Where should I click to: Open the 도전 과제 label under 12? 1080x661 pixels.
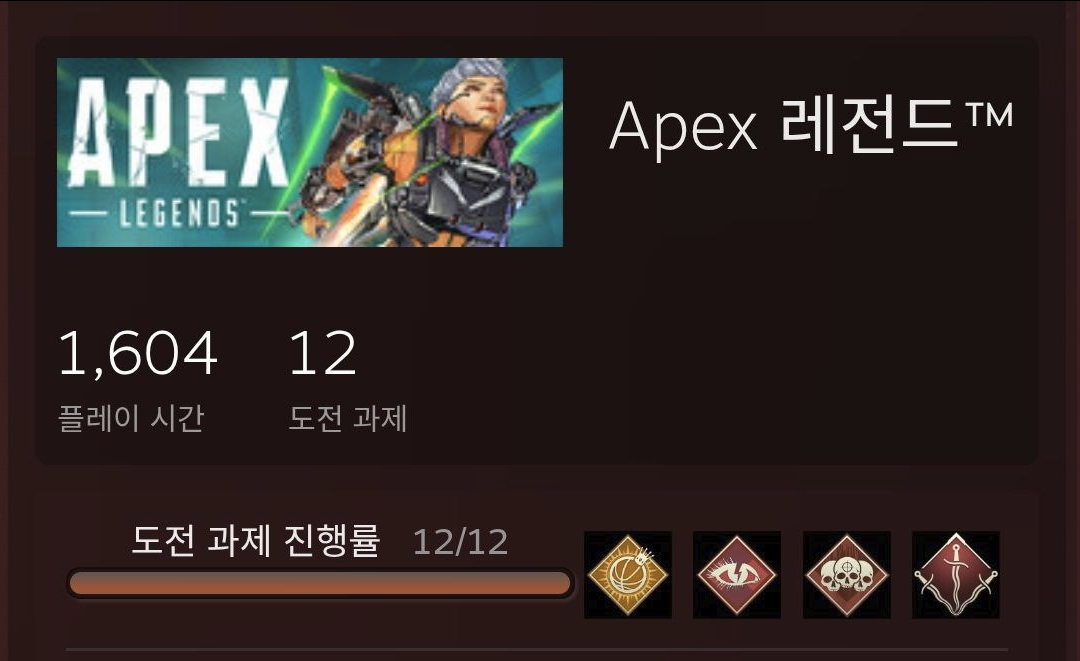[348, 418]
